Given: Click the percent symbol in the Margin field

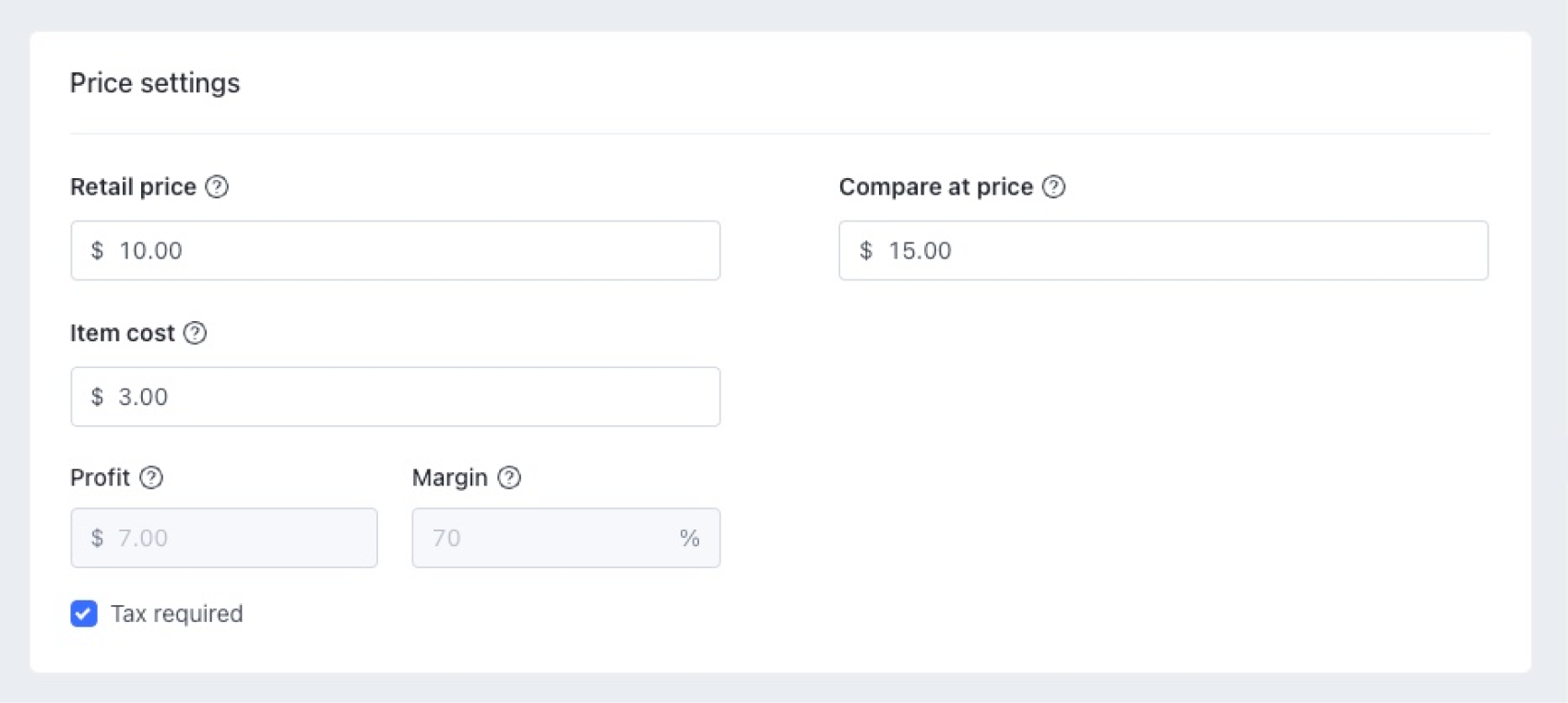Looking at the screenshot, I should click(x=689, y=538).
